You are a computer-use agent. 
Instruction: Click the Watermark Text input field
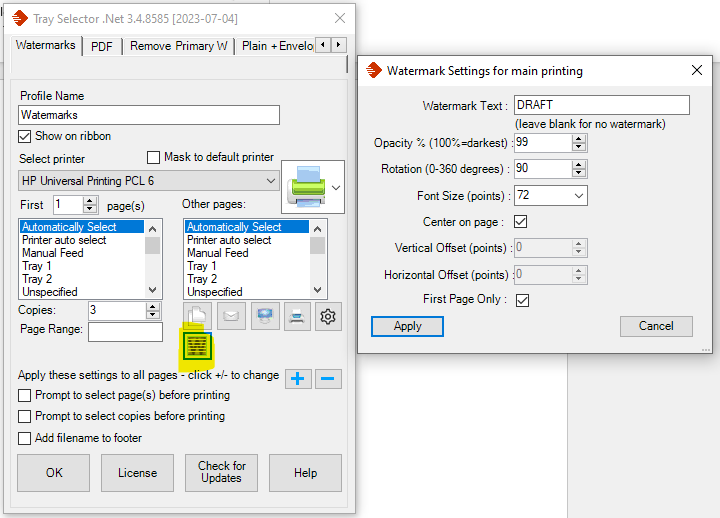[601, 105]
